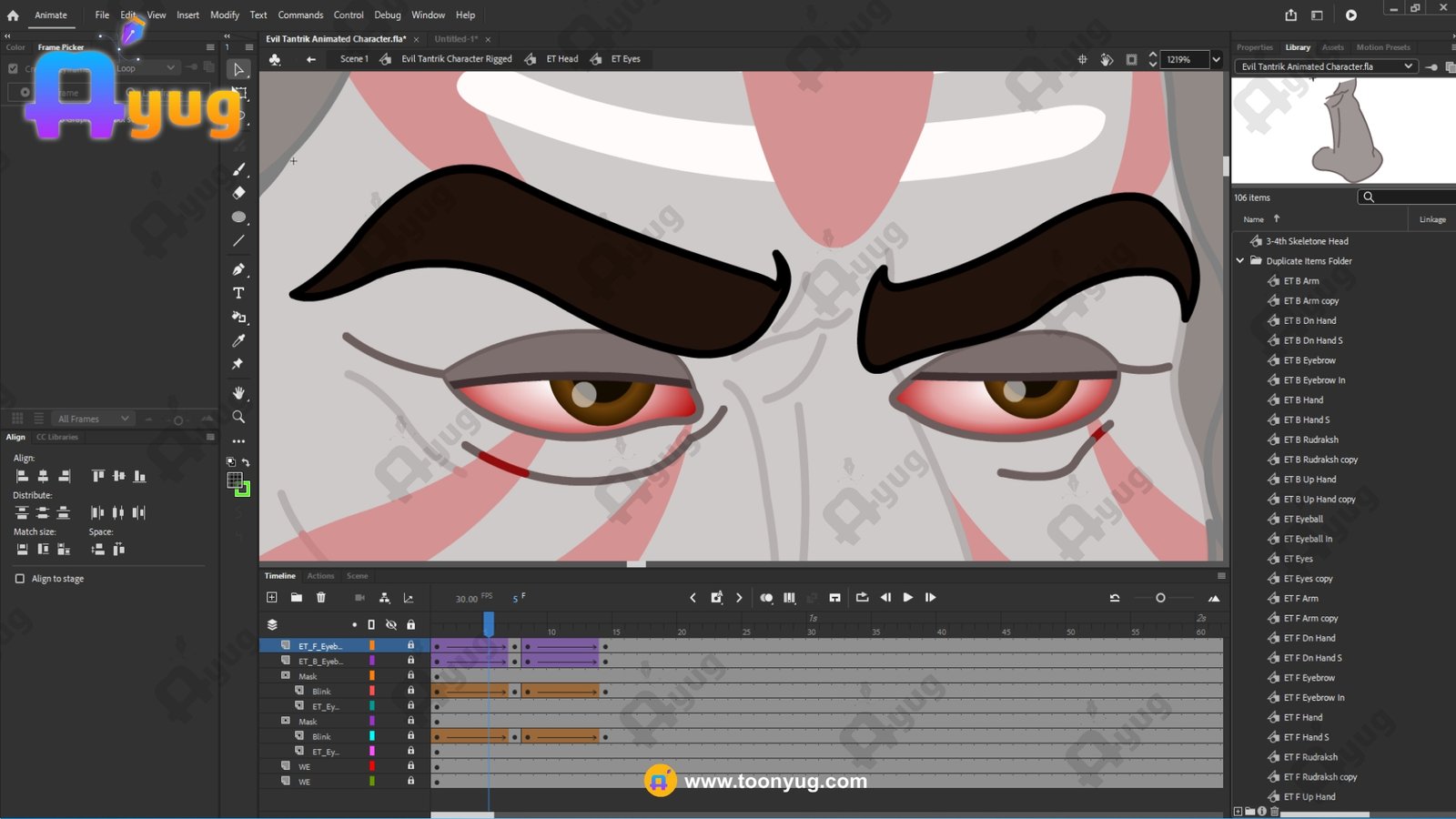The width and height of the screenshot is (1456, 819).
Task: Select the Eraser tool
Action: click(238, 193)
